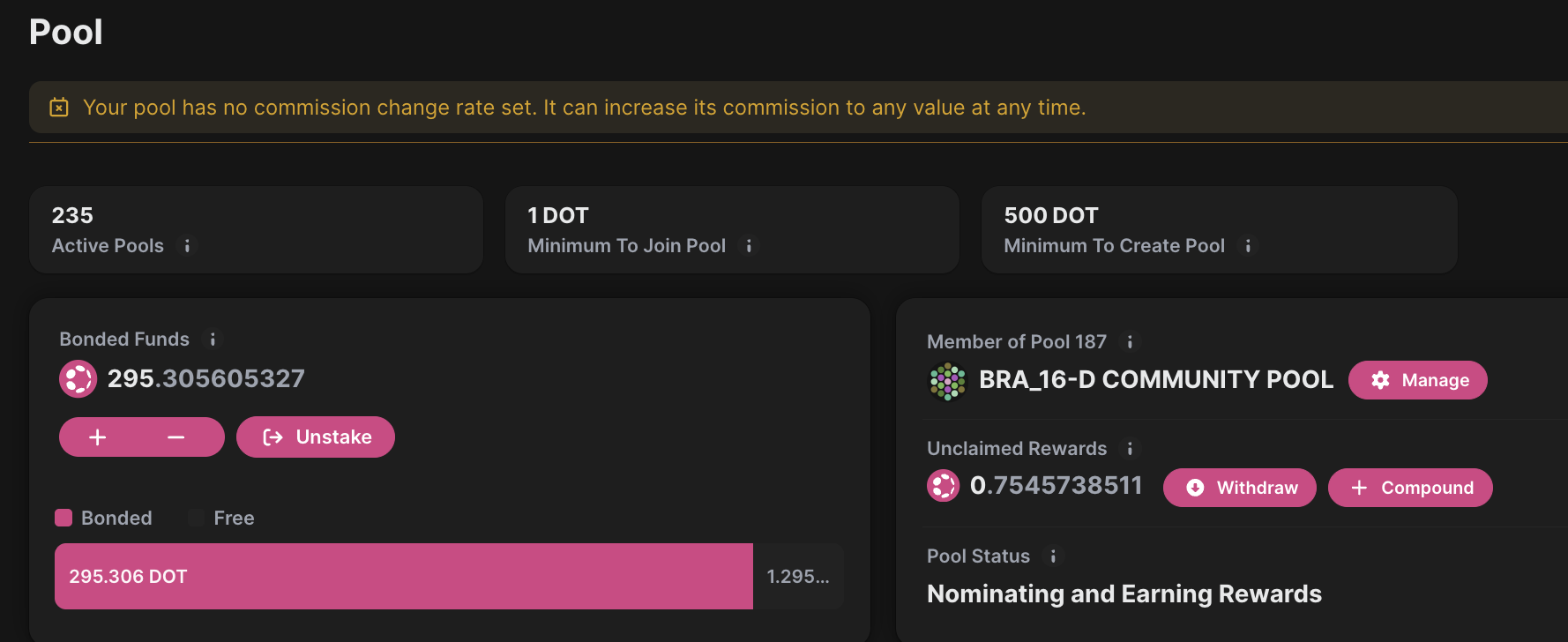
Task: Click the 295.306 DOT bonded bar segment
Action: [403, 576]
